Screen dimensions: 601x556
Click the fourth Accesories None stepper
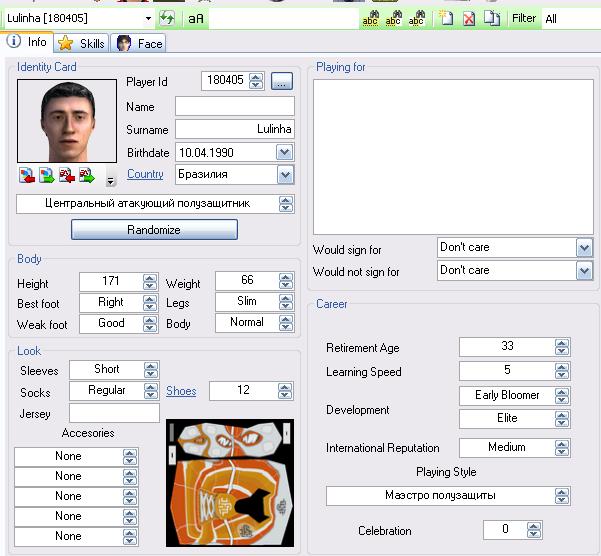click(130, 517)
